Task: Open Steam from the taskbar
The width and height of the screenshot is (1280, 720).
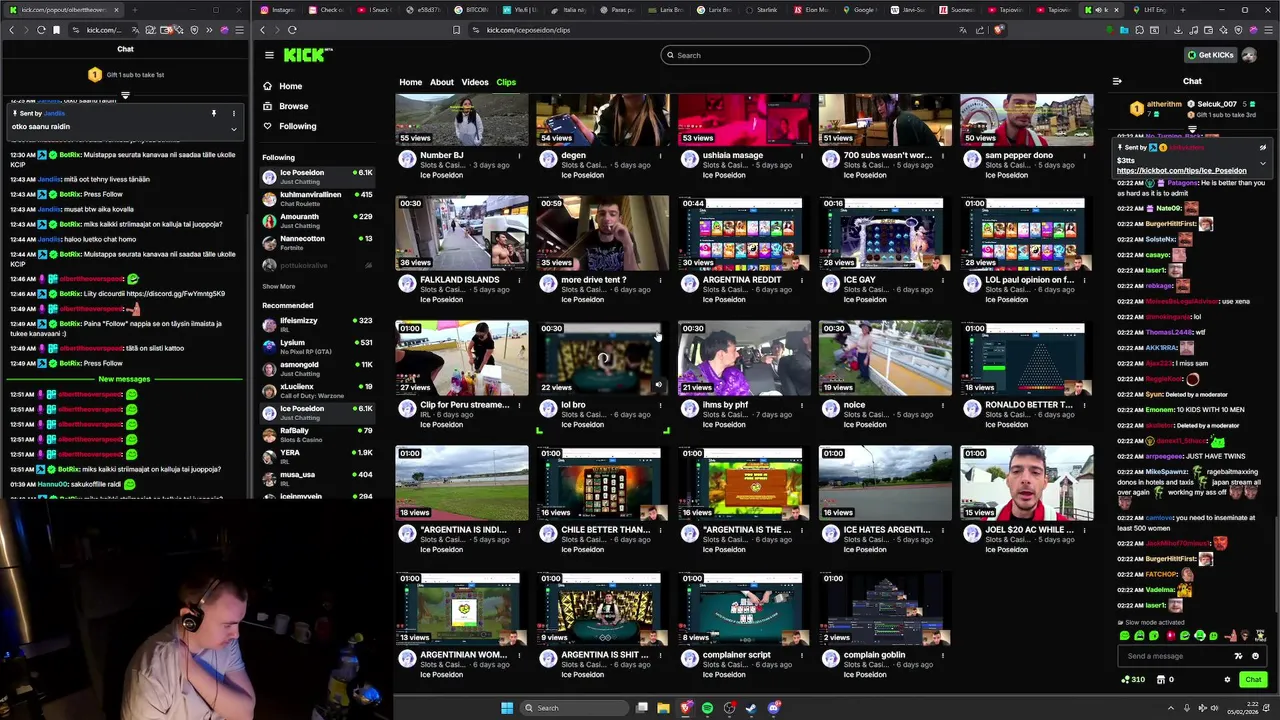Action: 751,708
